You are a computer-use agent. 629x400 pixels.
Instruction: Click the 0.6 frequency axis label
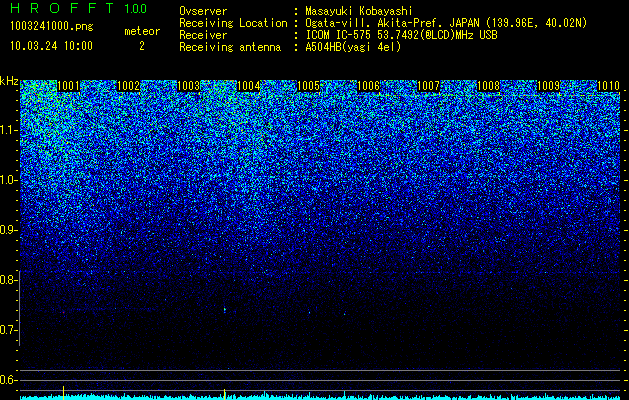[9, 380]
